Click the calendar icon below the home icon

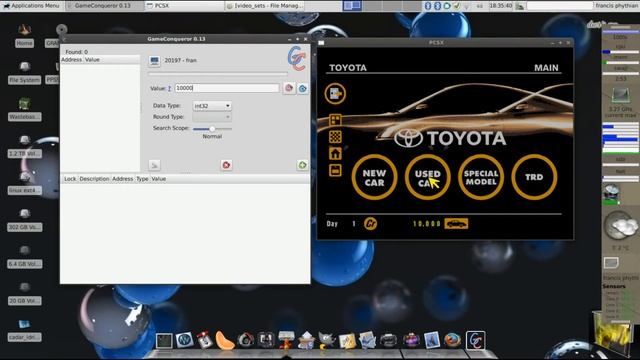pos(335,170)
